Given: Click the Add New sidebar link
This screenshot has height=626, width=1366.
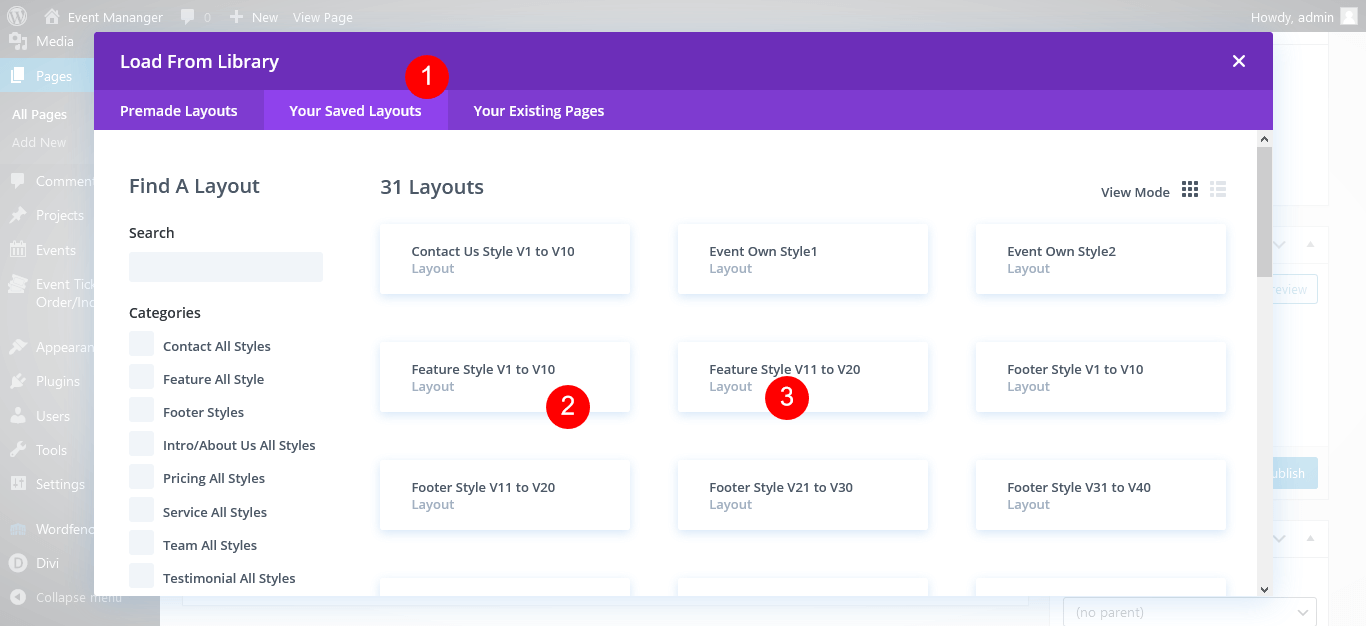Looking at the screenshot, I should pyautogui.click(x=39, y=142).
